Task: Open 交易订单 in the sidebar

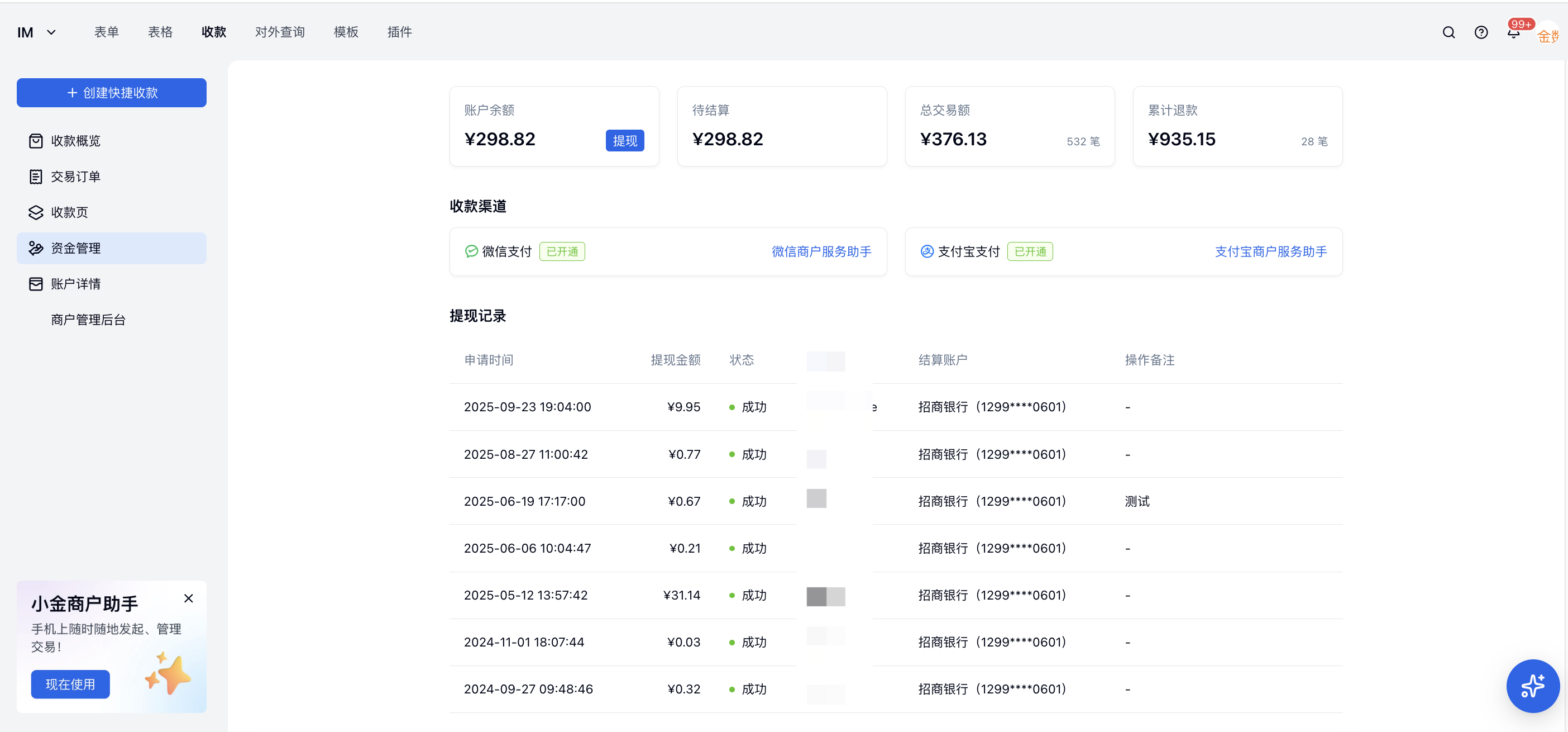Action: 111,177
